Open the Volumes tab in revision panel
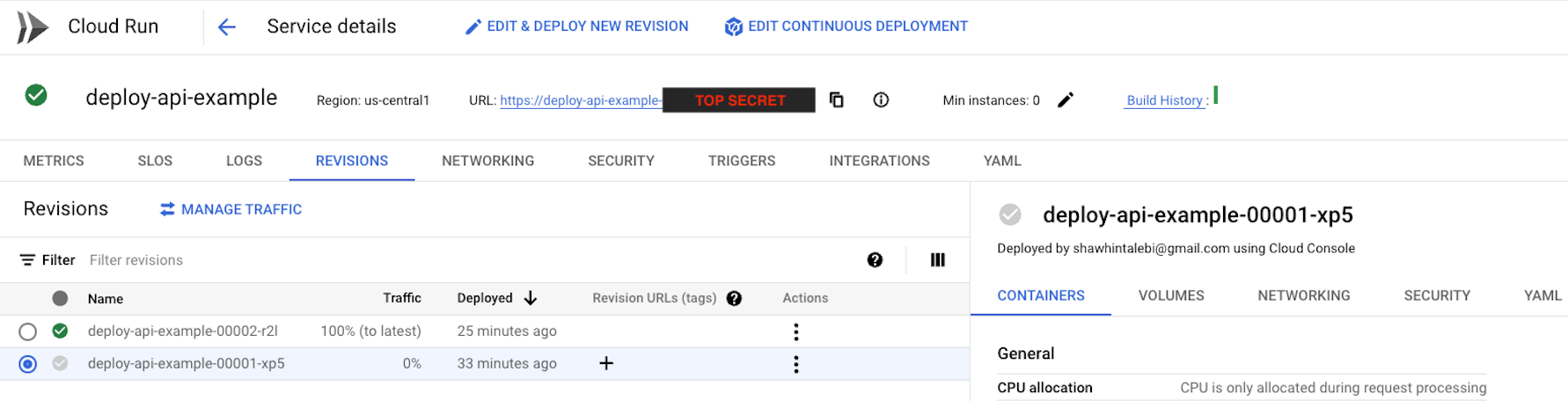Viewport: 1568px width, 401px height. [x=1171, y=295]
